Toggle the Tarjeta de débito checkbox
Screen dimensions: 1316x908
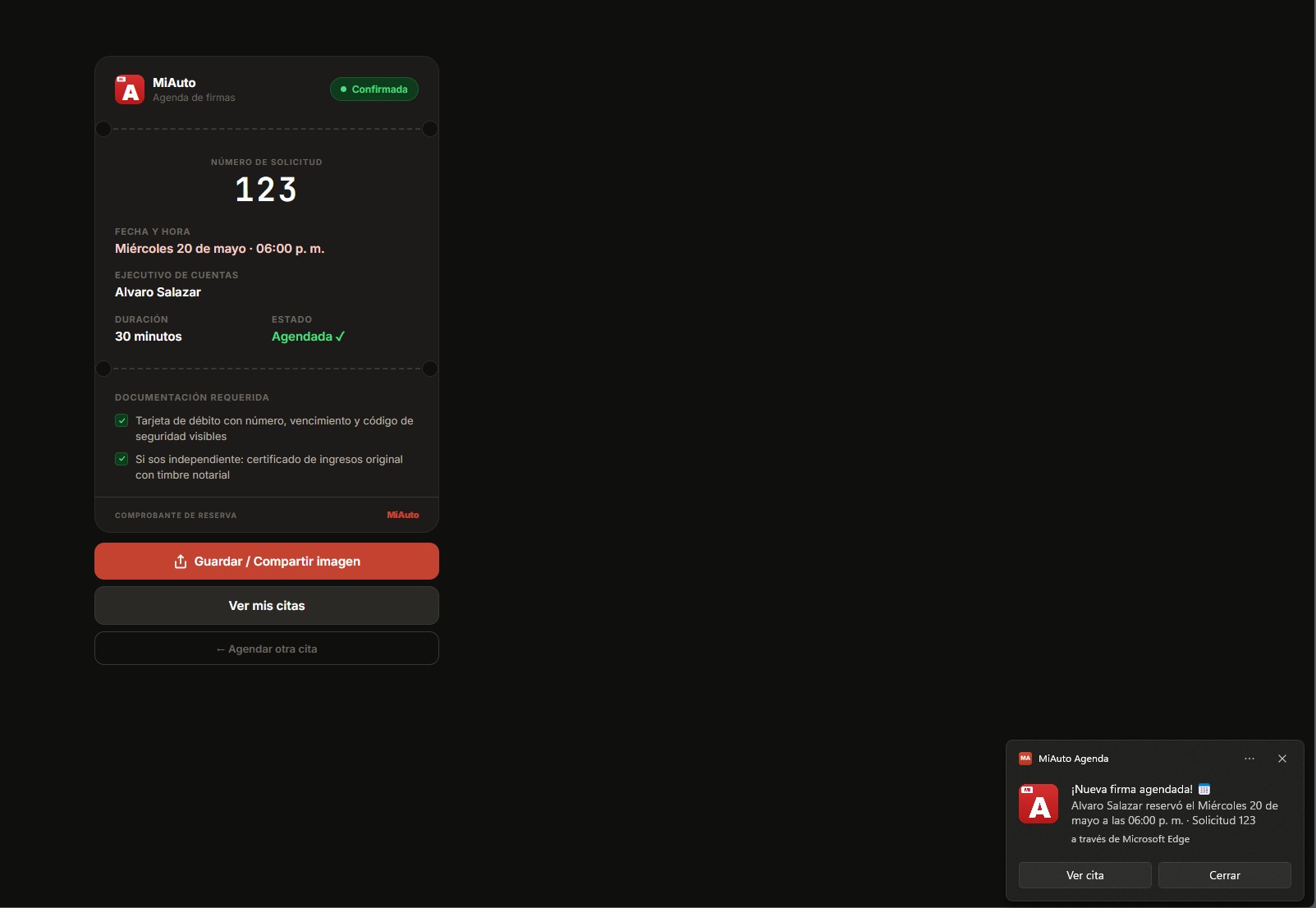tap(122, 420)
